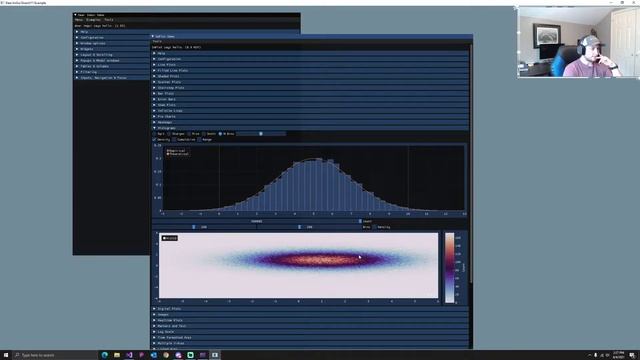
Task: Open Visual Studio from the taskbar
Action: point(129,355)
